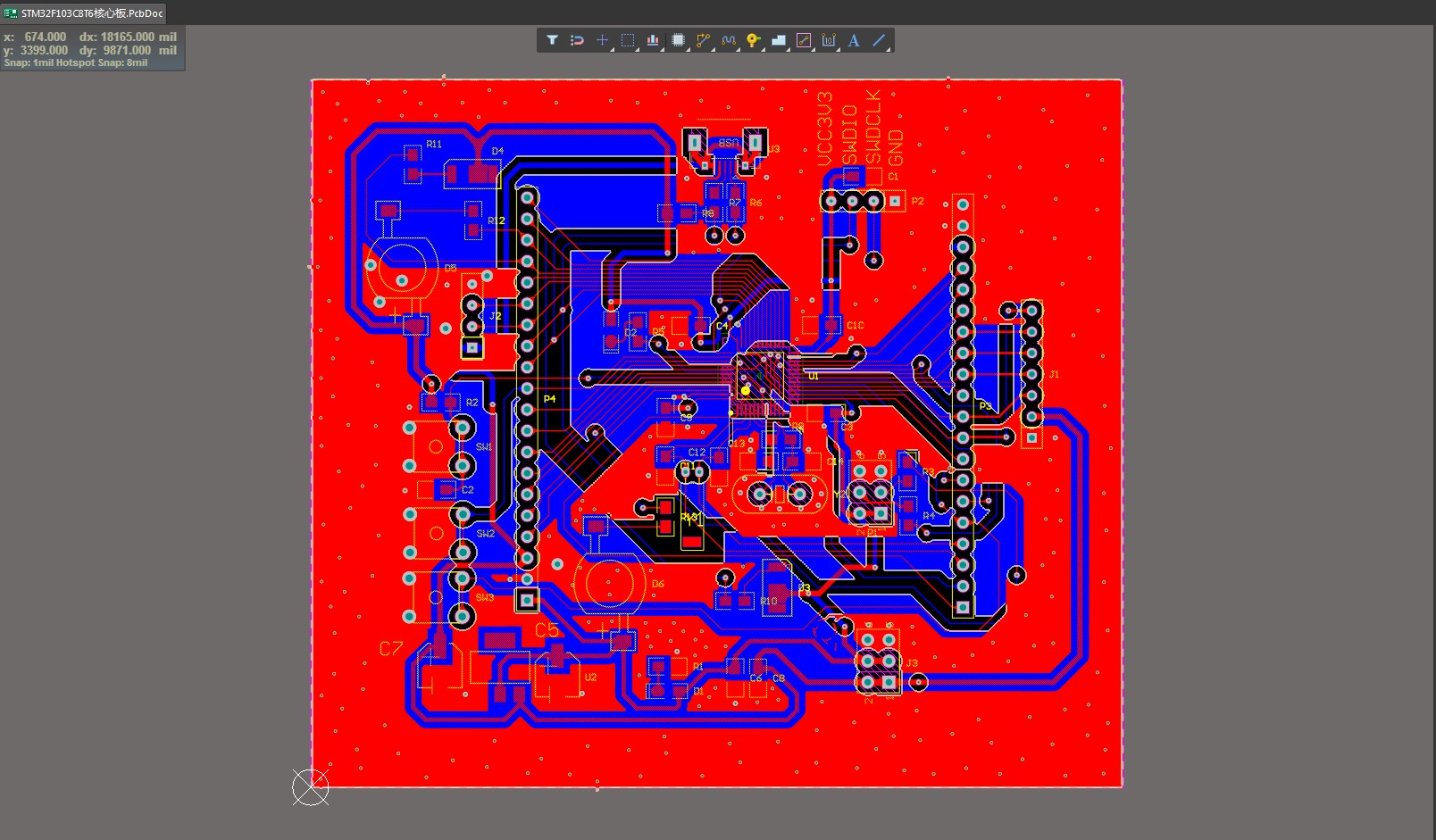Open the selection filter funnel tool
The image size is (1436, 840).
[x=552, y=40]
